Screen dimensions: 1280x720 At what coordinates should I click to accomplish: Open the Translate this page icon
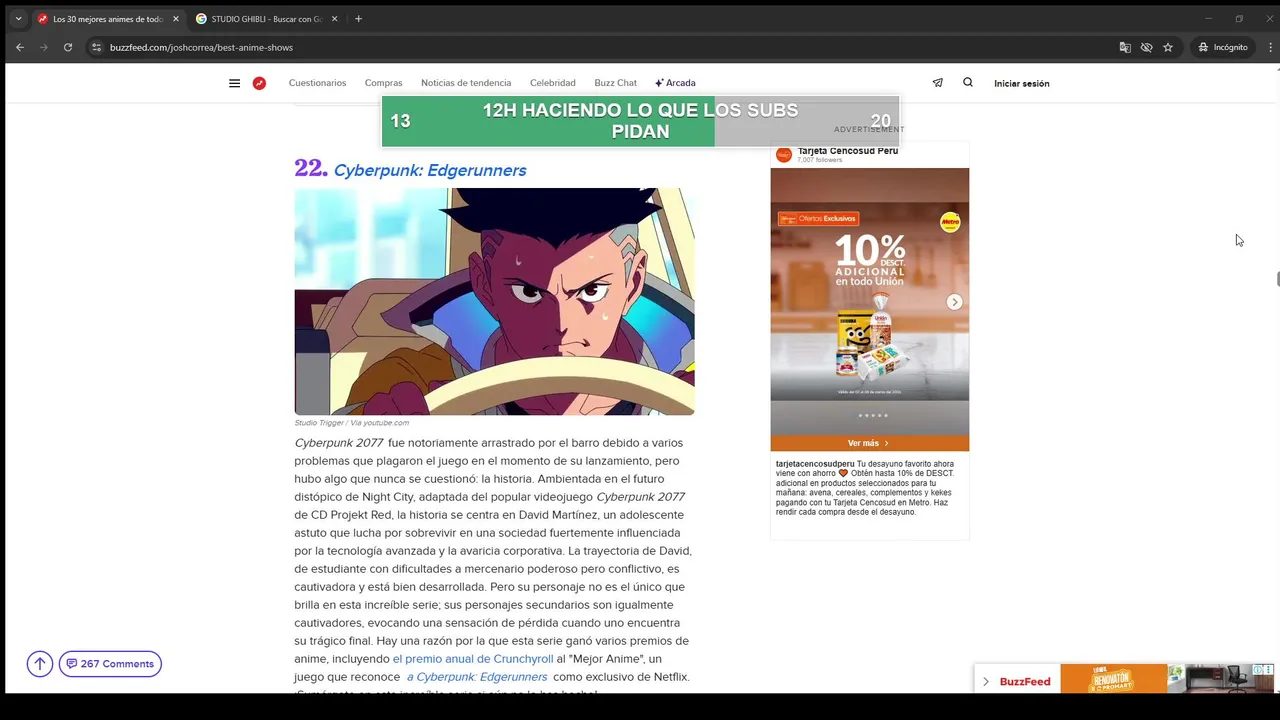pyautogui.click(x=1125, y=47)
